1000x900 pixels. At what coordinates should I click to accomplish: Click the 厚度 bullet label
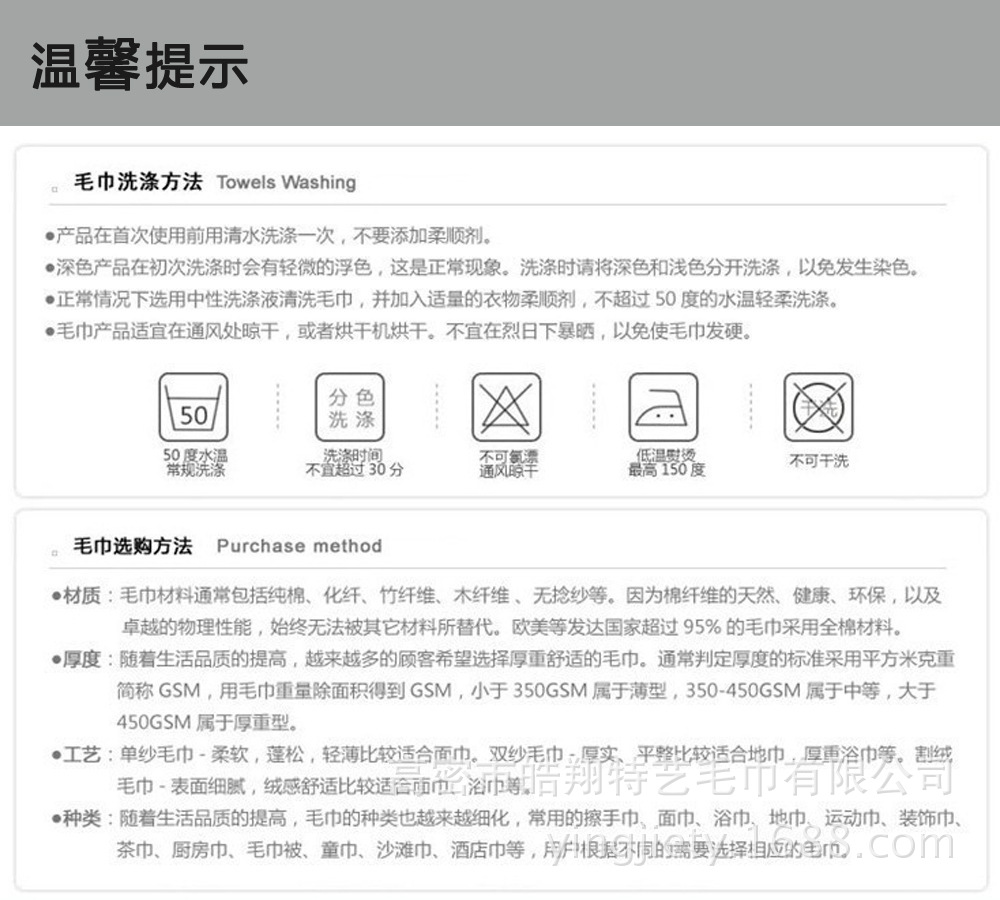point(81,659)
